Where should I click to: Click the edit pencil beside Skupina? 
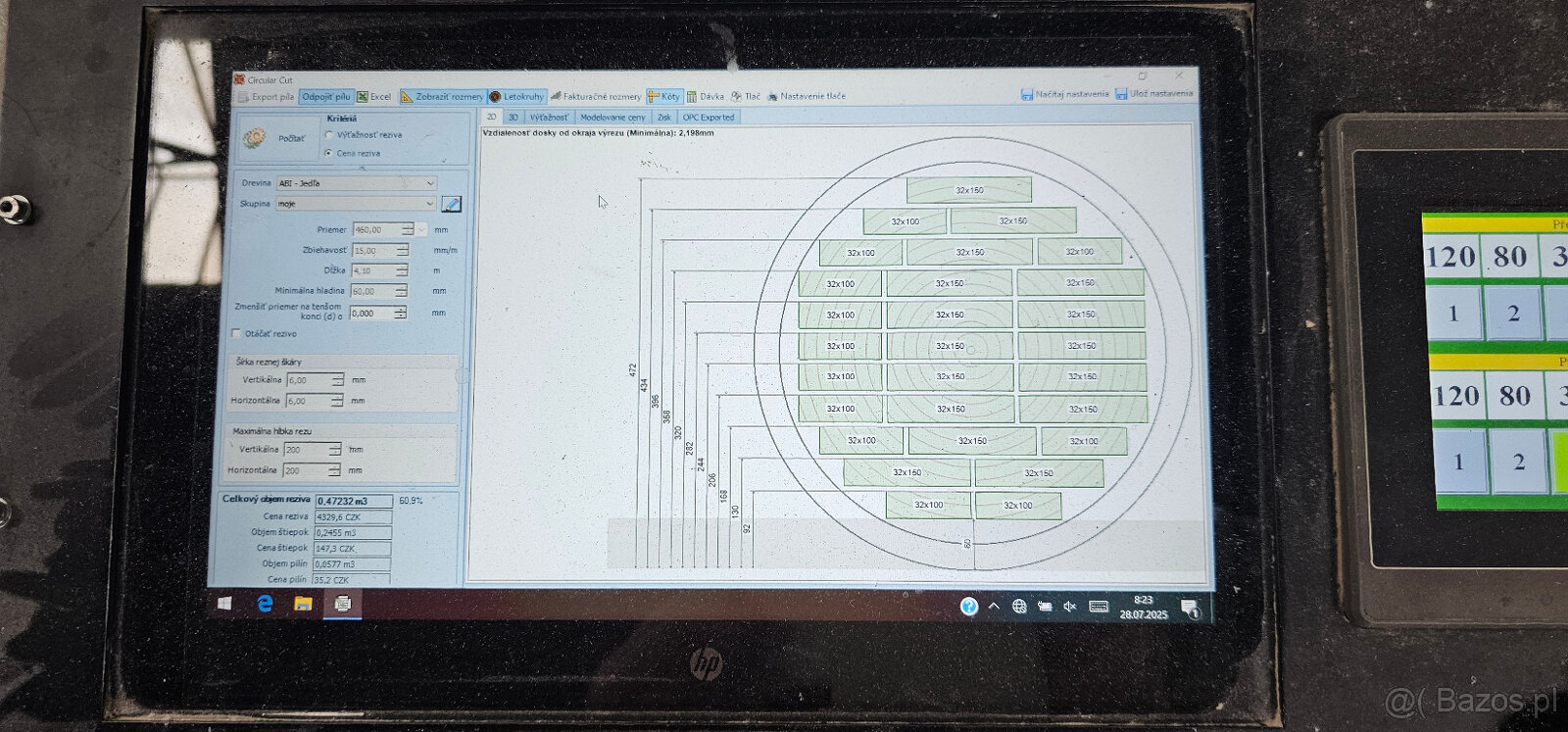pyautogui.click(x=451, y=204)
